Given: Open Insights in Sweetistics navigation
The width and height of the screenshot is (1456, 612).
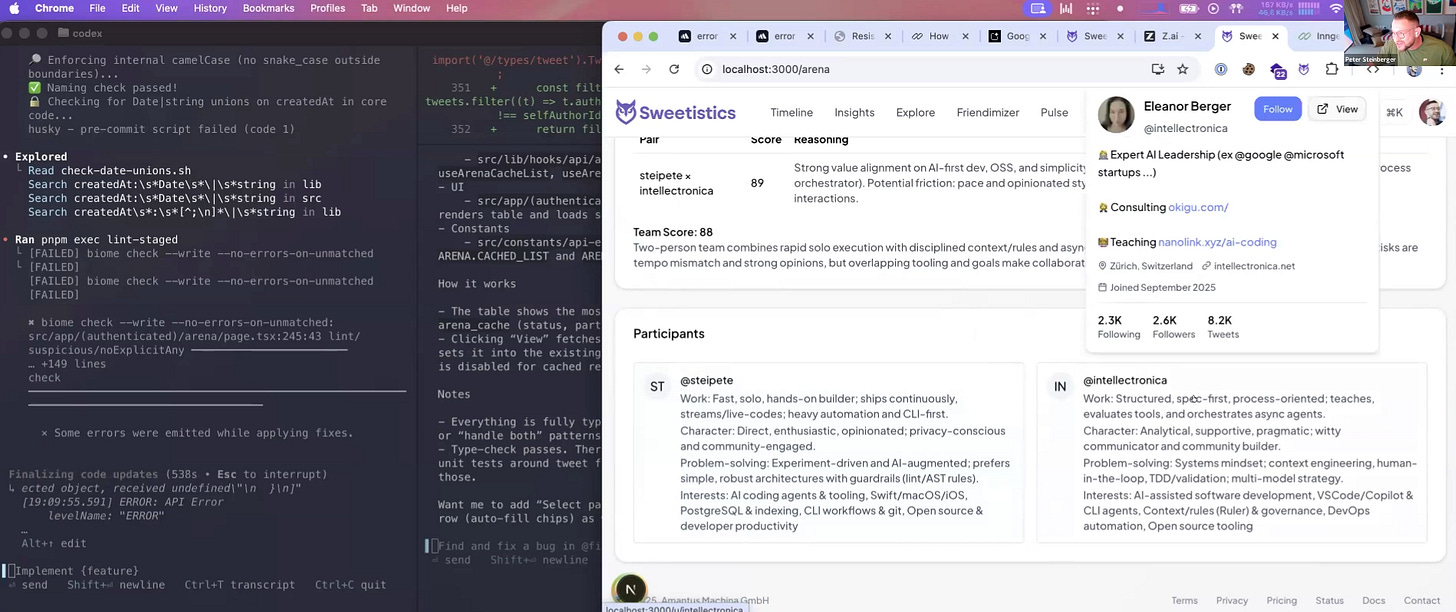Looking at the screenshot, I should click(x=854, y=112).
